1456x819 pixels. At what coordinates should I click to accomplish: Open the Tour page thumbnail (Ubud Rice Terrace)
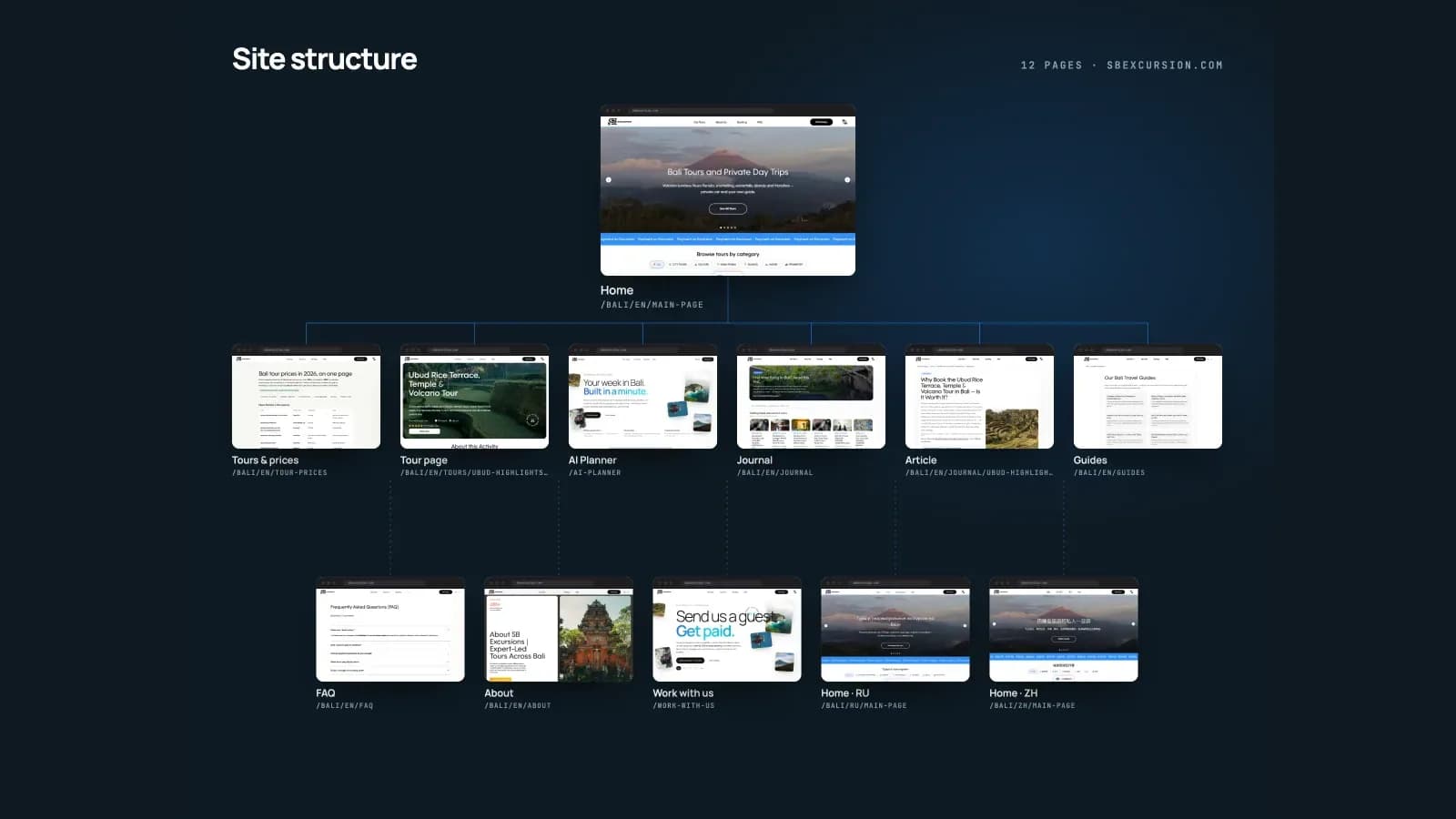pos(474,396)
